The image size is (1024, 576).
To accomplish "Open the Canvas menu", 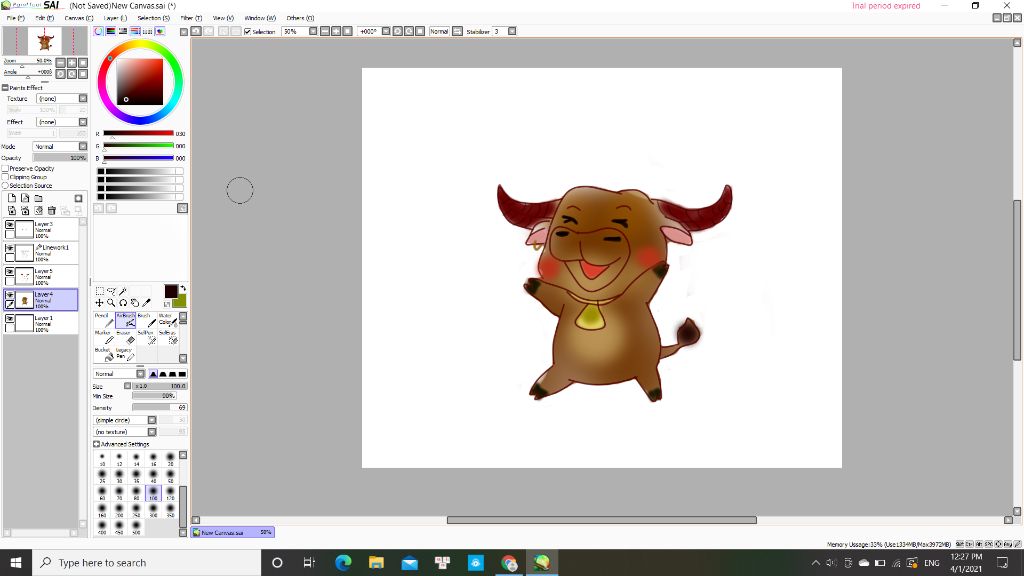I will pos(78,18).
